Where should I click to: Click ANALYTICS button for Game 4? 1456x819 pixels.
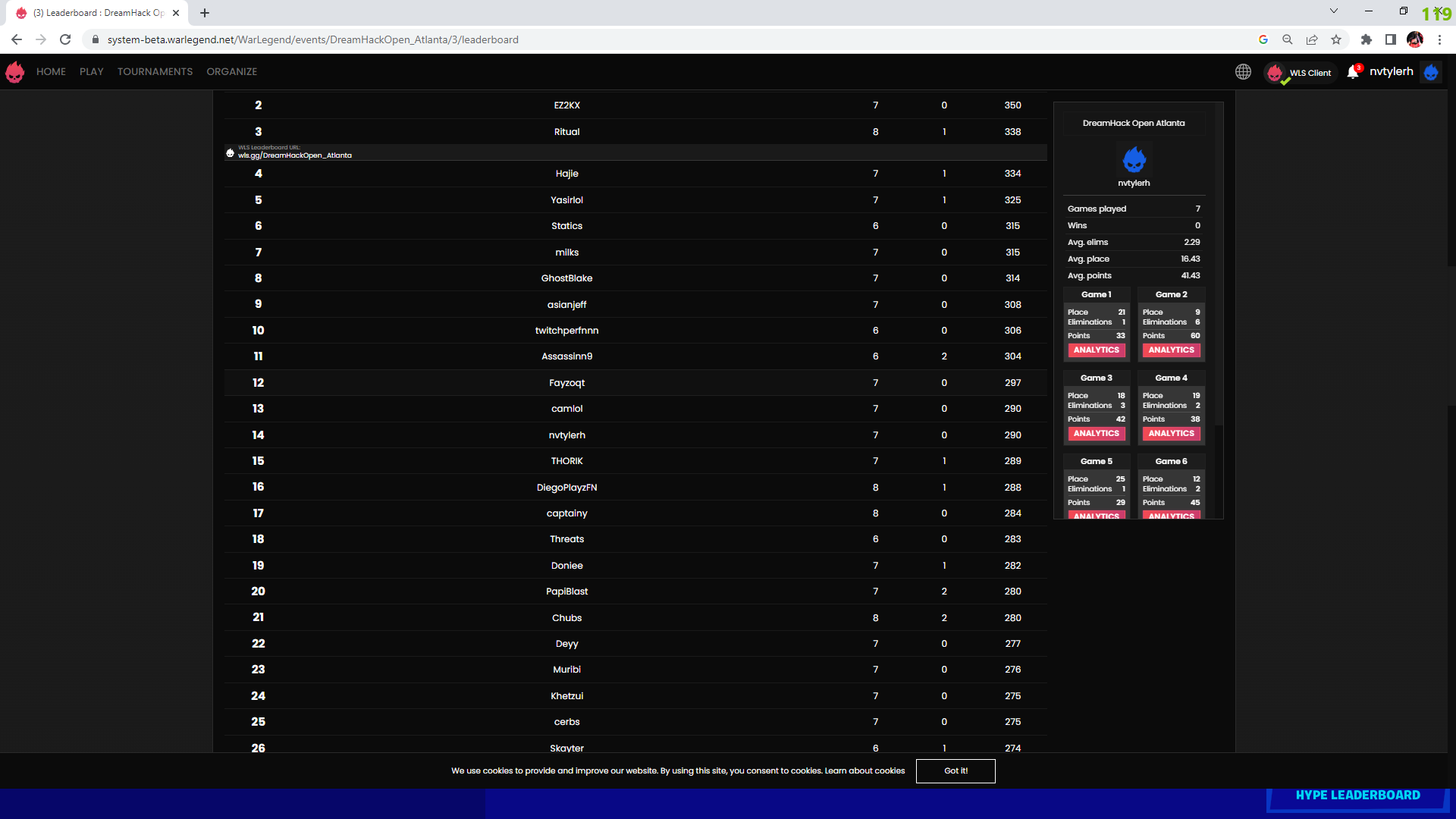point(1171,434)
